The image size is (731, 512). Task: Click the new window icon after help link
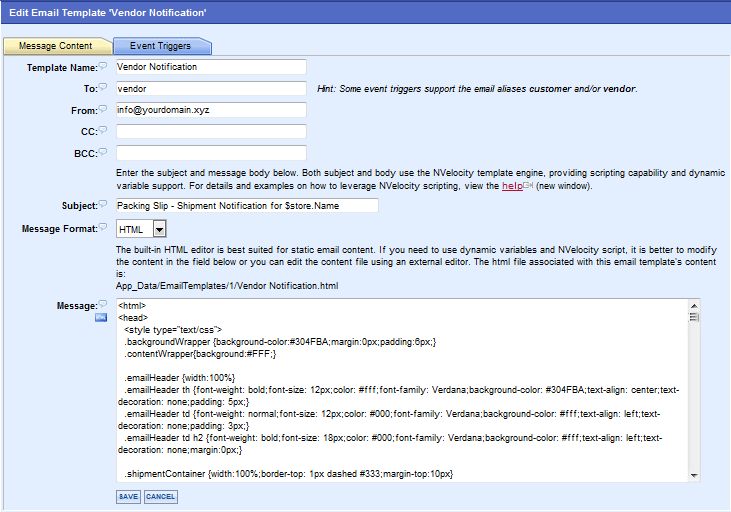click(528, 185)
